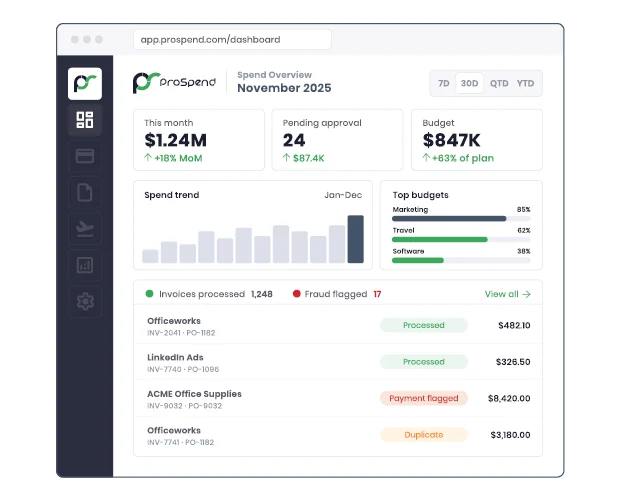Click the Marketing 85% value
Viewport: 620px width, 500px height.
click(524, 209)
